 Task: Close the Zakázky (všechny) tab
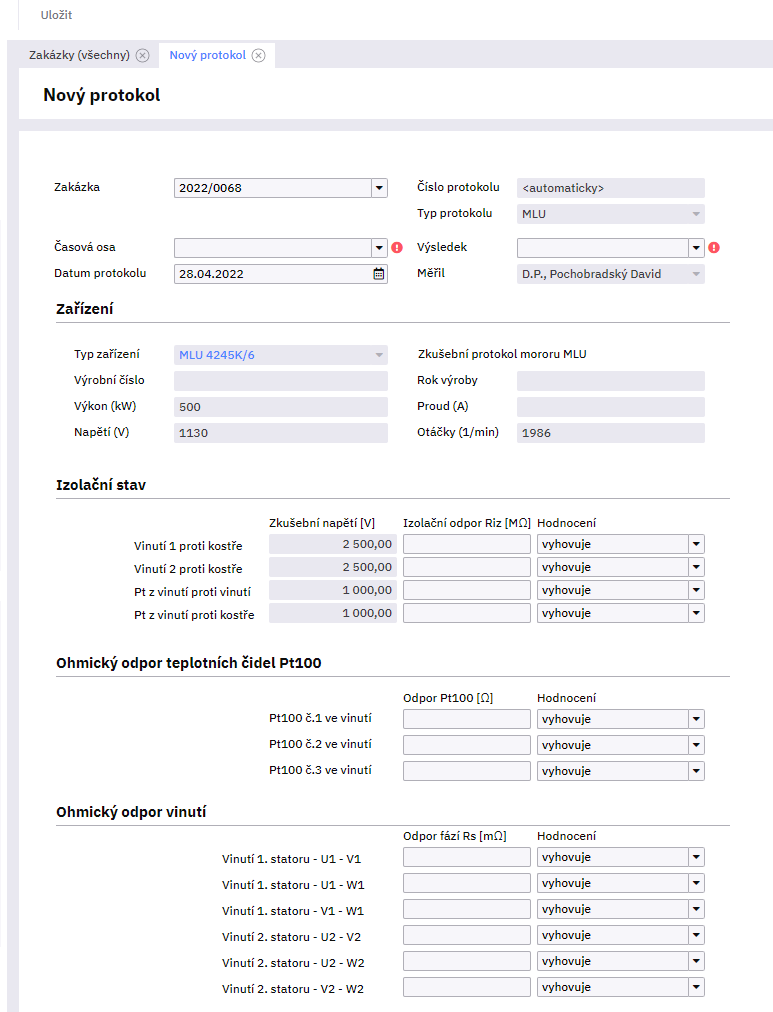point(142,56)
